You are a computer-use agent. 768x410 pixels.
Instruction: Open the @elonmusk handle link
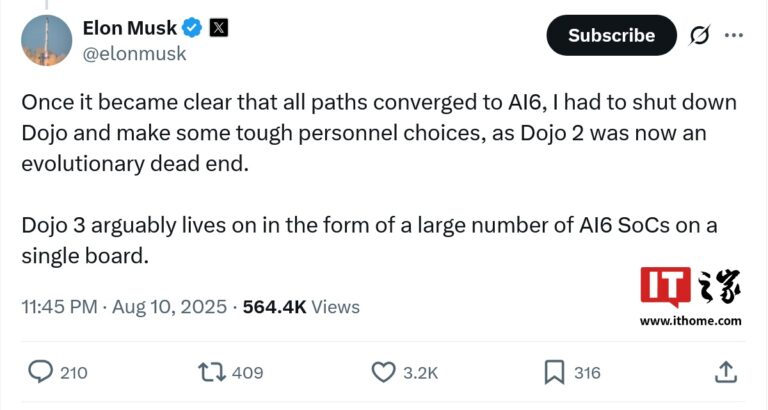click(x=134, y=54)
